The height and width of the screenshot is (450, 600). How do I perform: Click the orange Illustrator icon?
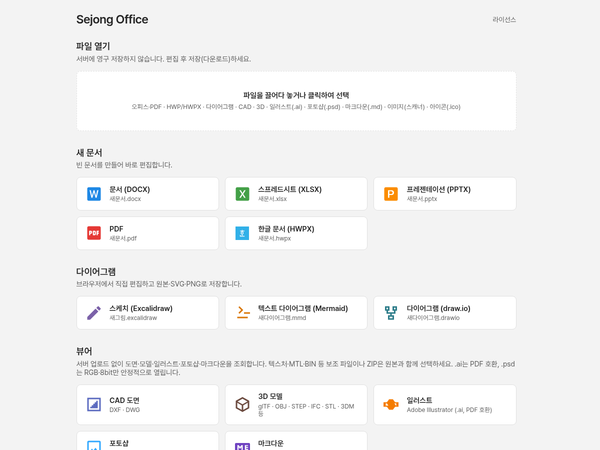[x=391, y=404]
